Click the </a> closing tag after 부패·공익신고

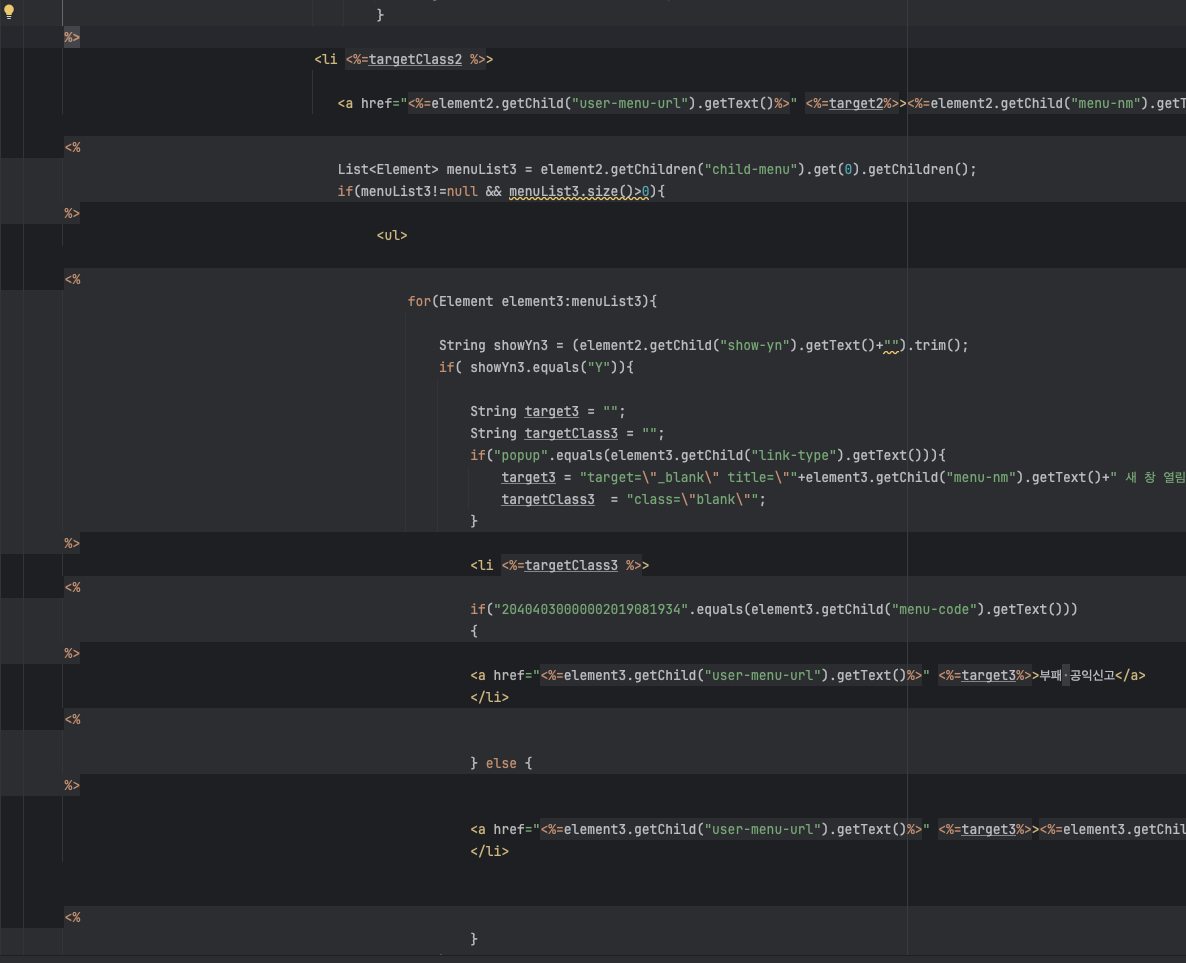(1130, 676)
